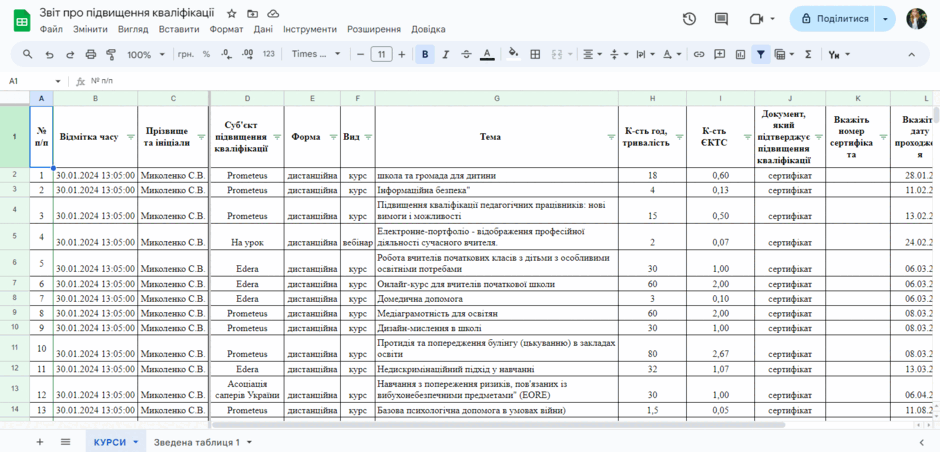940x452 pixels.
Task: Toggle bold formatting
Action: pos(425,55)
